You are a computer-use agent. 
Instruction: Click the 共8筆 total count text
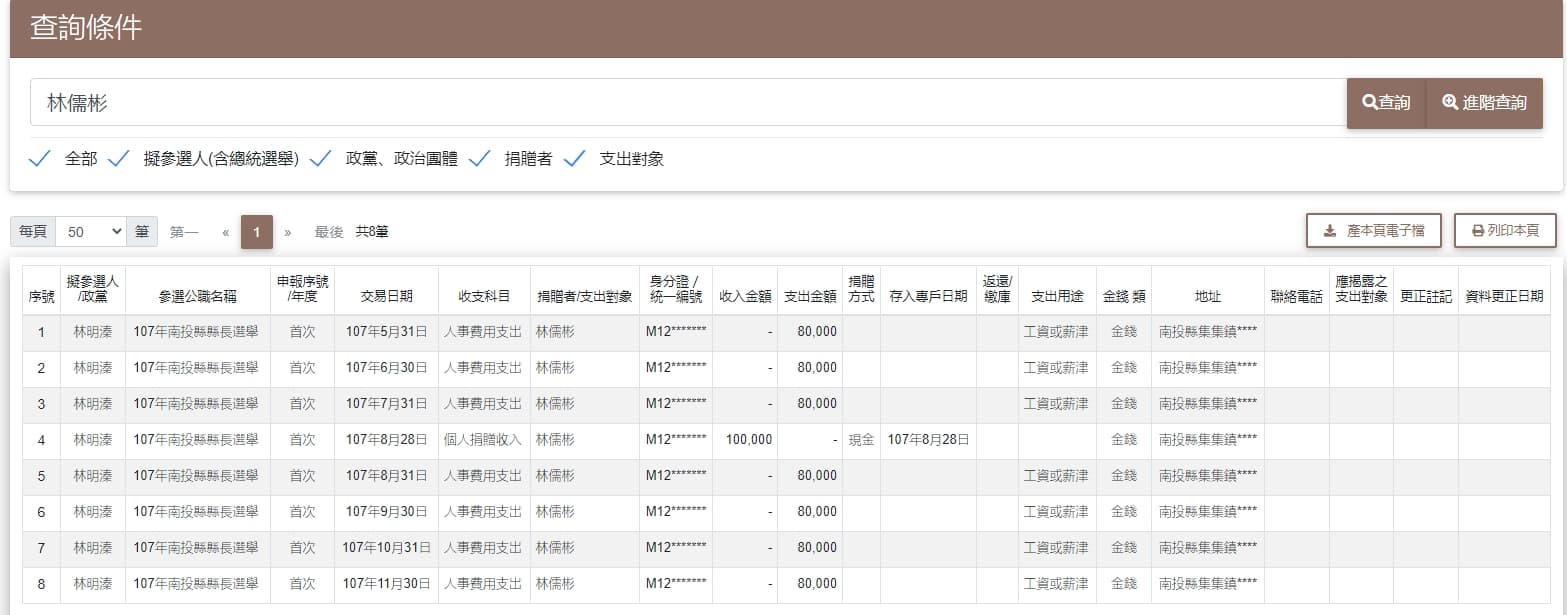tap(372, 232)
